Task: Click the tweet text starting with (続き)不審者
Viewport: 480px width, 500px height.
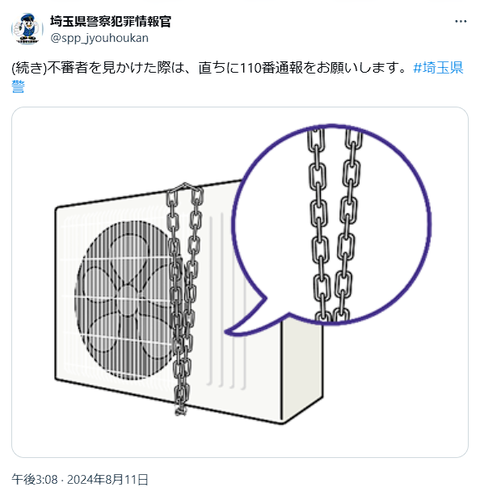Action: click(x=209, y=68)
